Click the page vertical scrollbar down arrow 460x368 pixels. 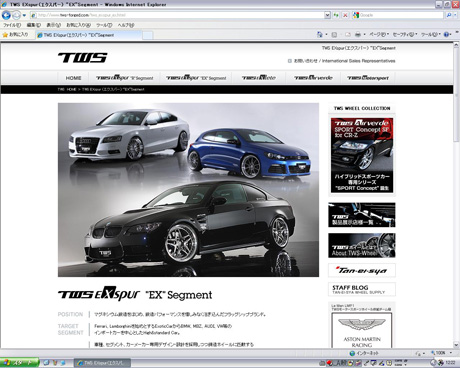point(456,345)
